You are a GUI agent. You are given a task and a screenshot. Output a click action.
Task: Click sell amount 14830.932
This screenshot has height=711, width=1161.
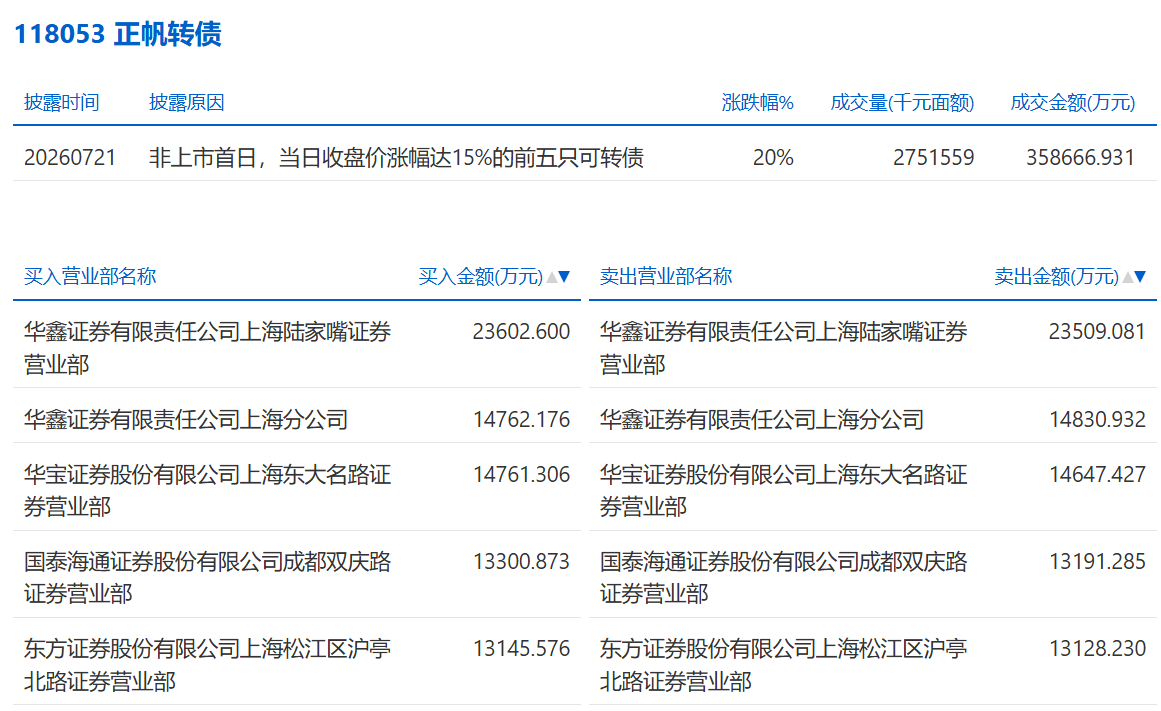(x=1097, y=419)
